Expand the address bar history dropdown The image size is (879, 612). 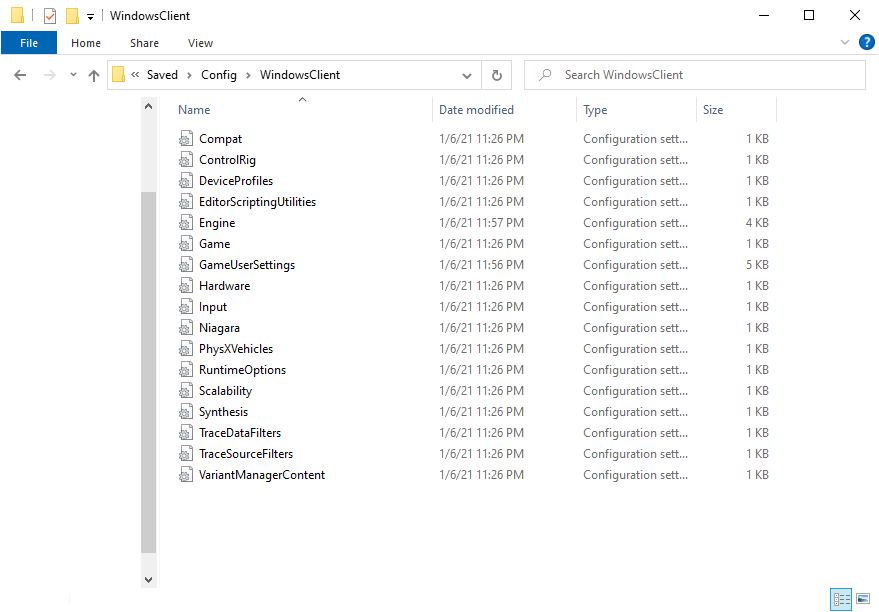click(x=466, y=76)
